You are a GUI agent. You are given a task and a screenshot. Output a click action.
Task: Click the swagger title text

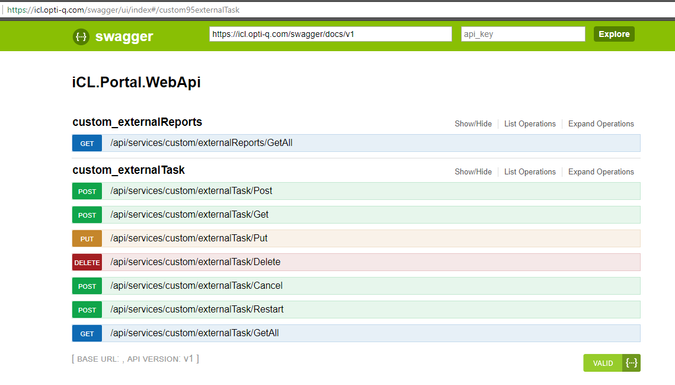tap(124, 37)
